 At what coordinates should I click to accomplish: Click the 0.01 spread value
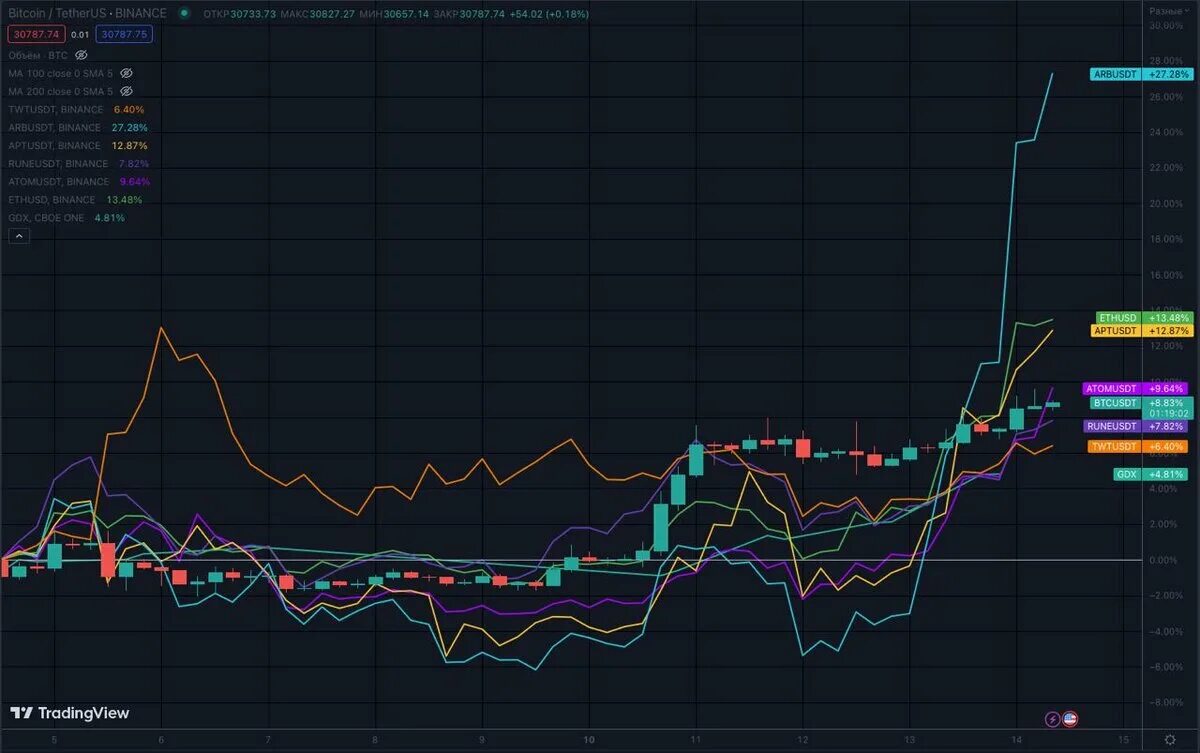80,34
